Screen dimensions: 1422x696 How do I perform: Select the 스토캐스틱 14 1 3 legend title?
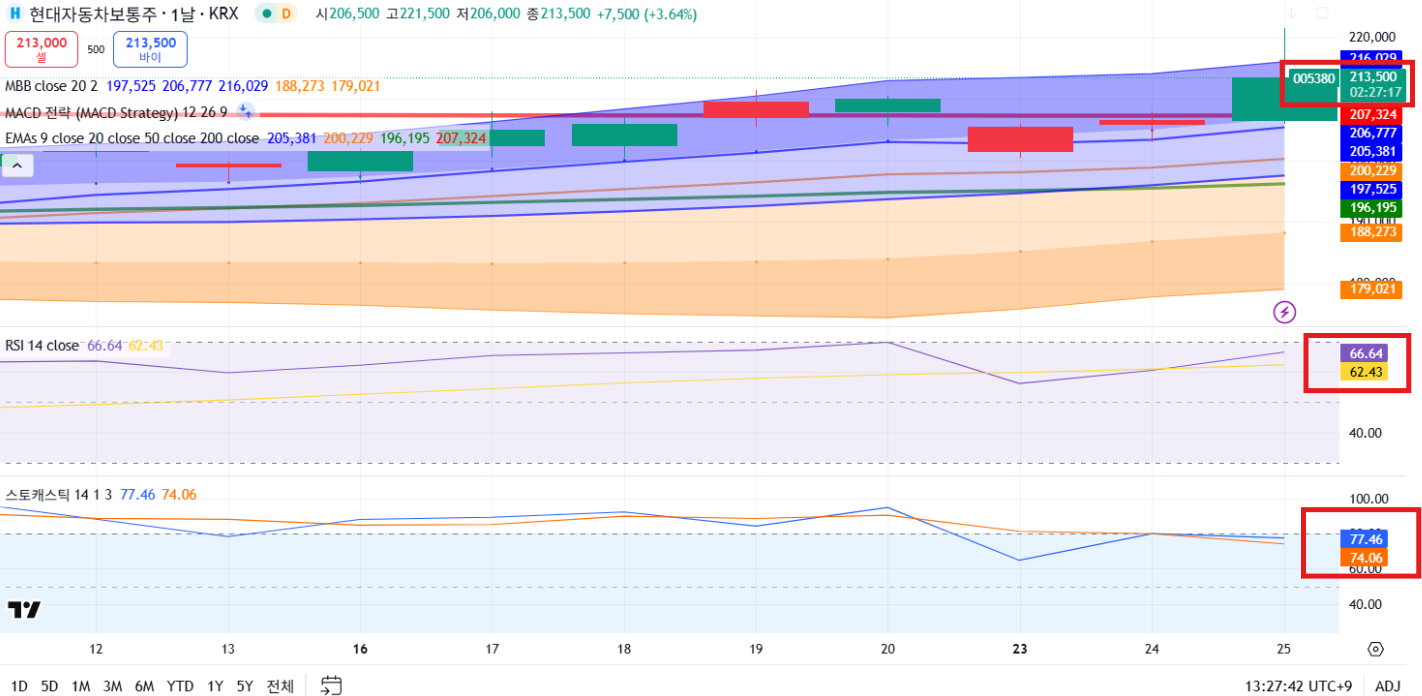point(58,494)
